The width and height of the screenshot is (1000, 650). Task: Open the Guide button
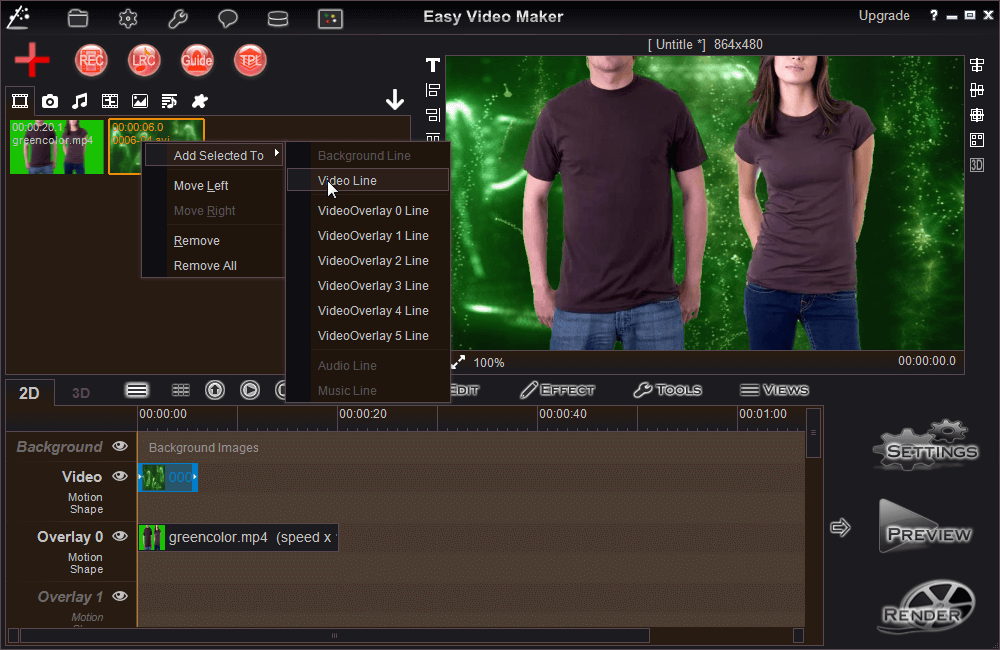point(197,61)
